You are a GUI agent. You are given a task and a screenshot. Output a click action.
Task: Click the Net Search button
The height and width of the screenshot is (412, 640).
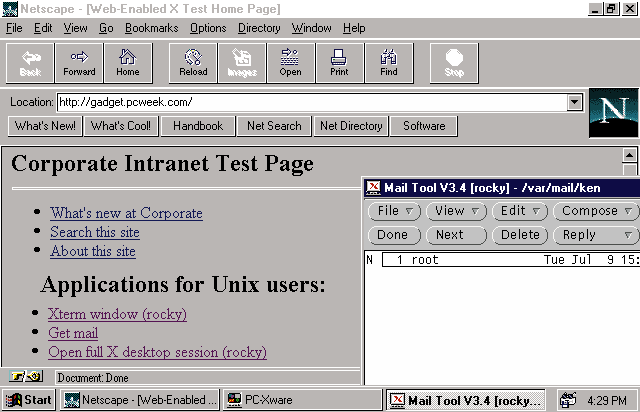(274, 126)
